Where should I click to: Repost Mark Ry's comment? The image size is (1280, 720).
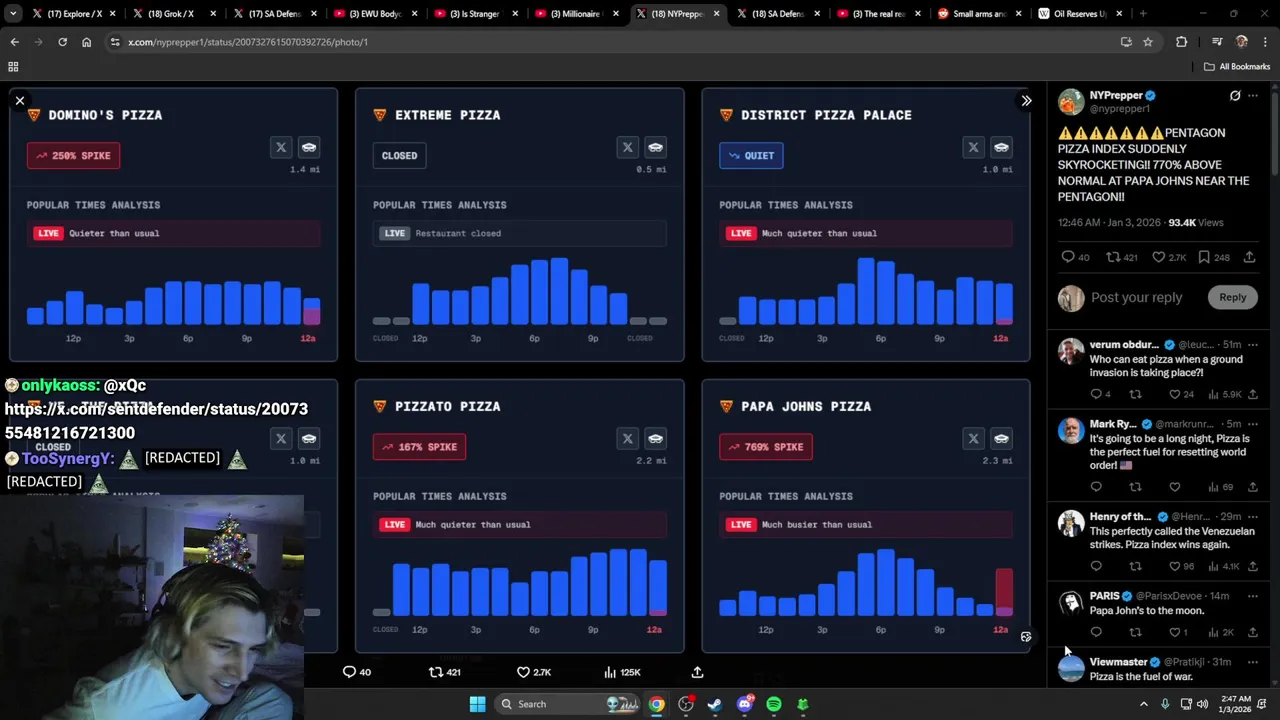[1135, 487]
